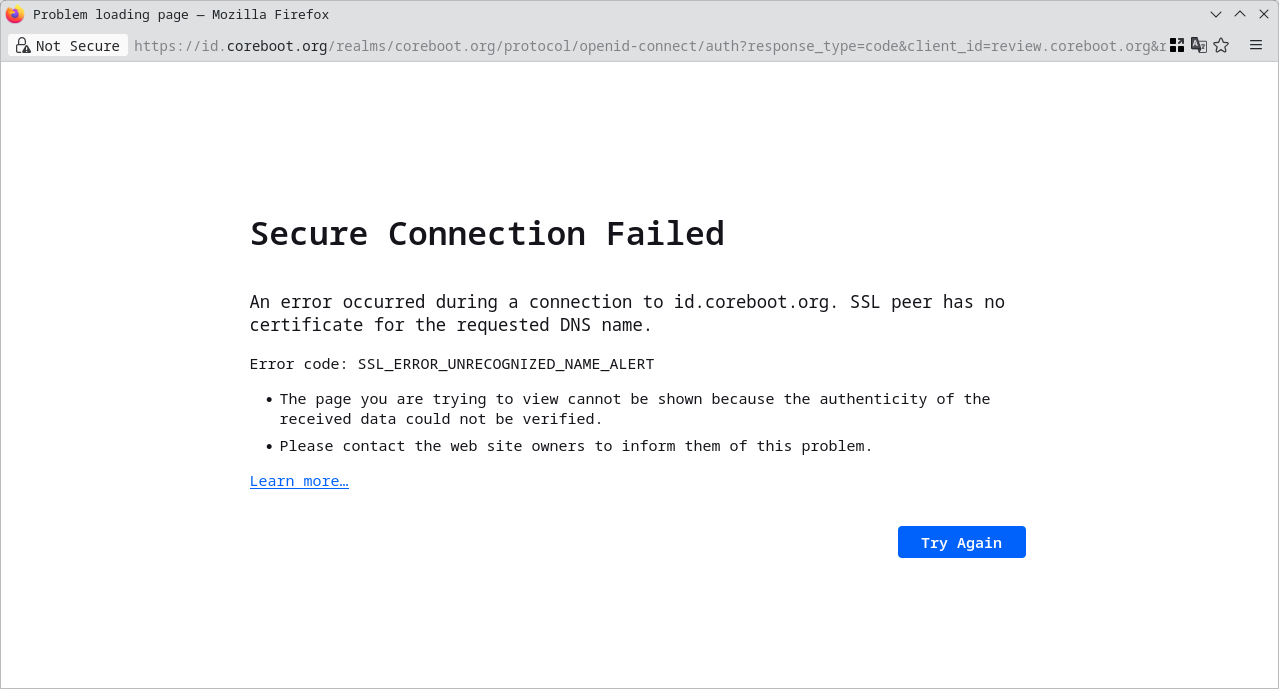Click the error description mentioning id.coreboot.org

pyautogui.click(x=627, y=313)
